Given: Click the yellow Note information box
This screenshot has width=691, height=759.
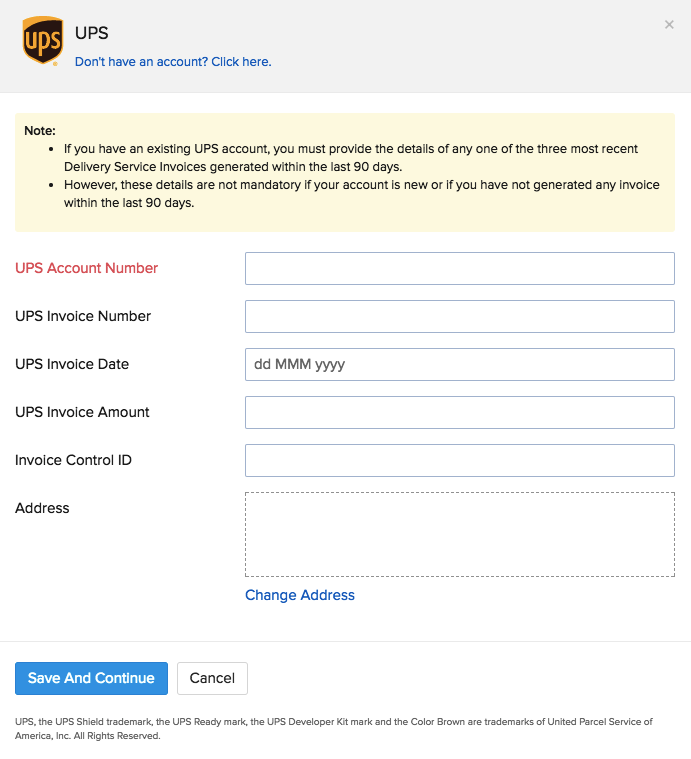Looking at the screenshot, I should coord(344,171).
